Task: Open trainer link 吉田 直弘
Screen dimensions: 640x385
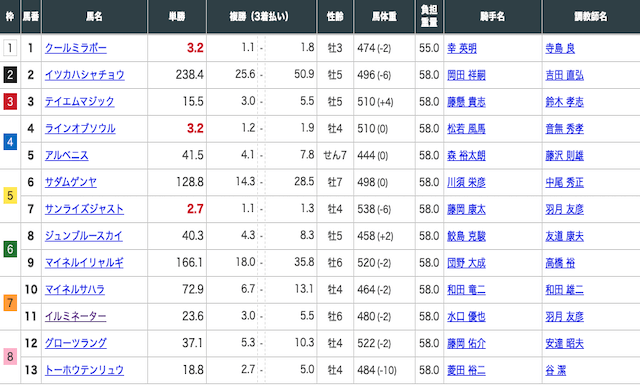Action: point(564,75)
